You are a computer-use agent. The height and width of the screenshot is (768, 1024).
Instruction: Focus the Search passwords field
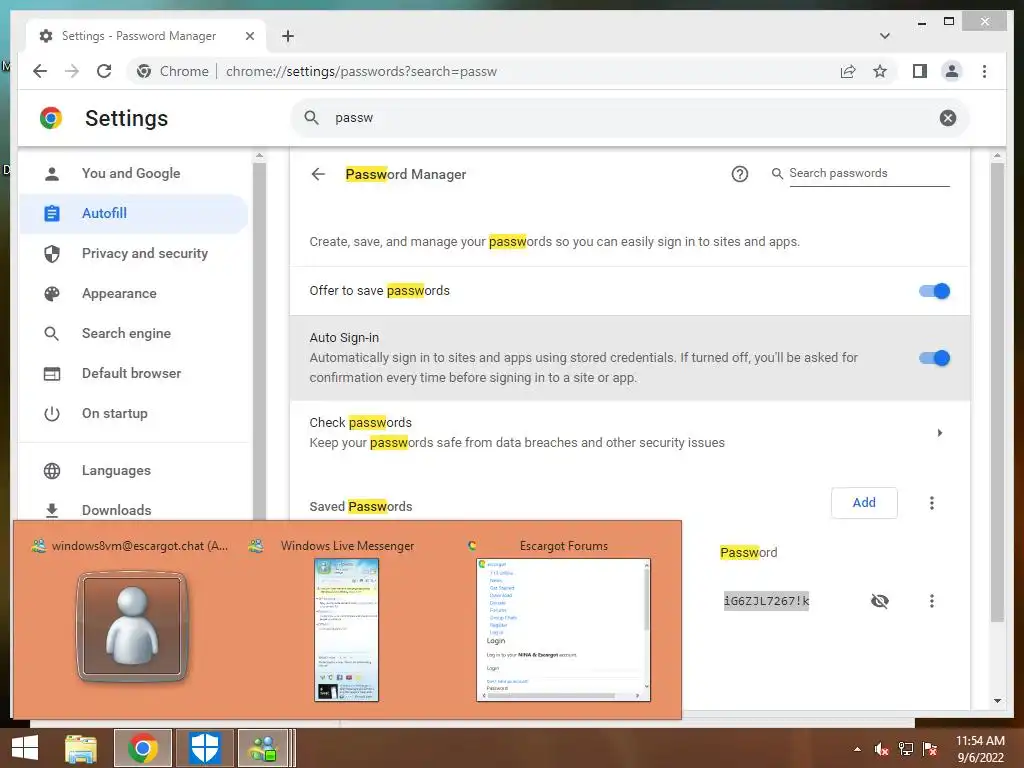click(x=869, y=173)
